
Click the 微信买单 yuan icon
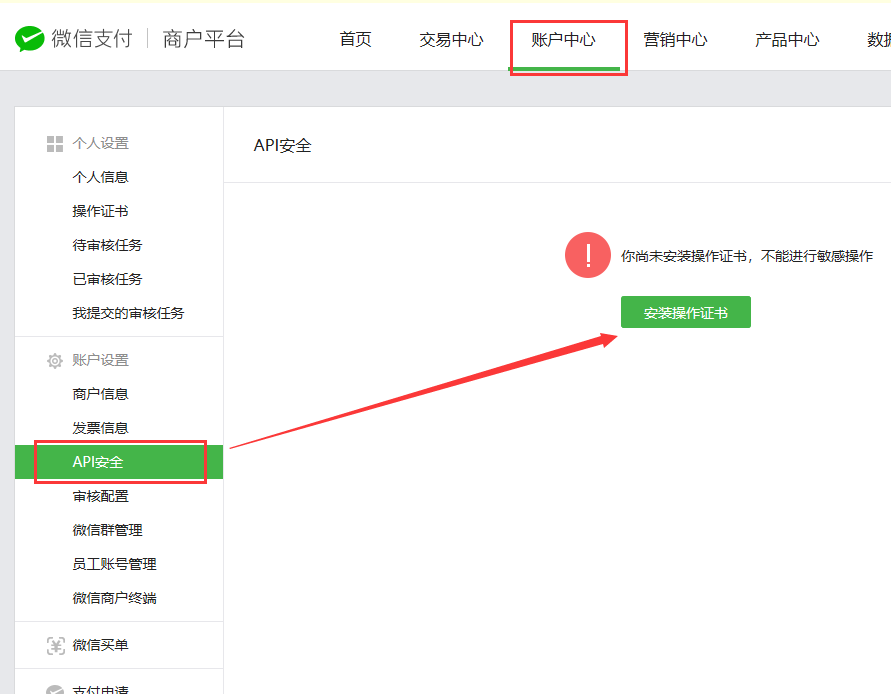(56, 646)
